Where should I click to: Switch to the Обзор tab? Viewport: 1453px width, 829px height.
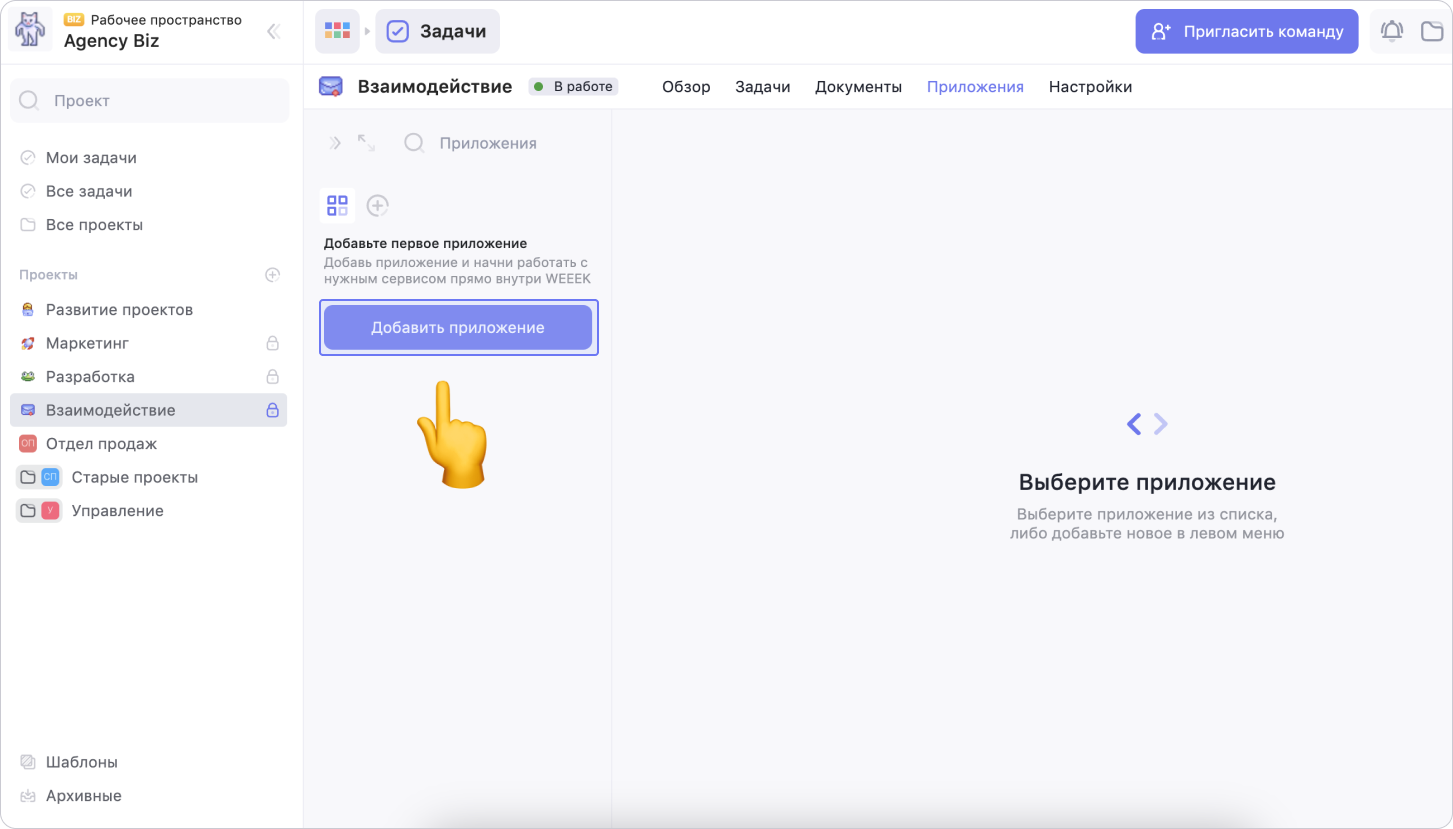pyautogui.click(x=686, y=87)
